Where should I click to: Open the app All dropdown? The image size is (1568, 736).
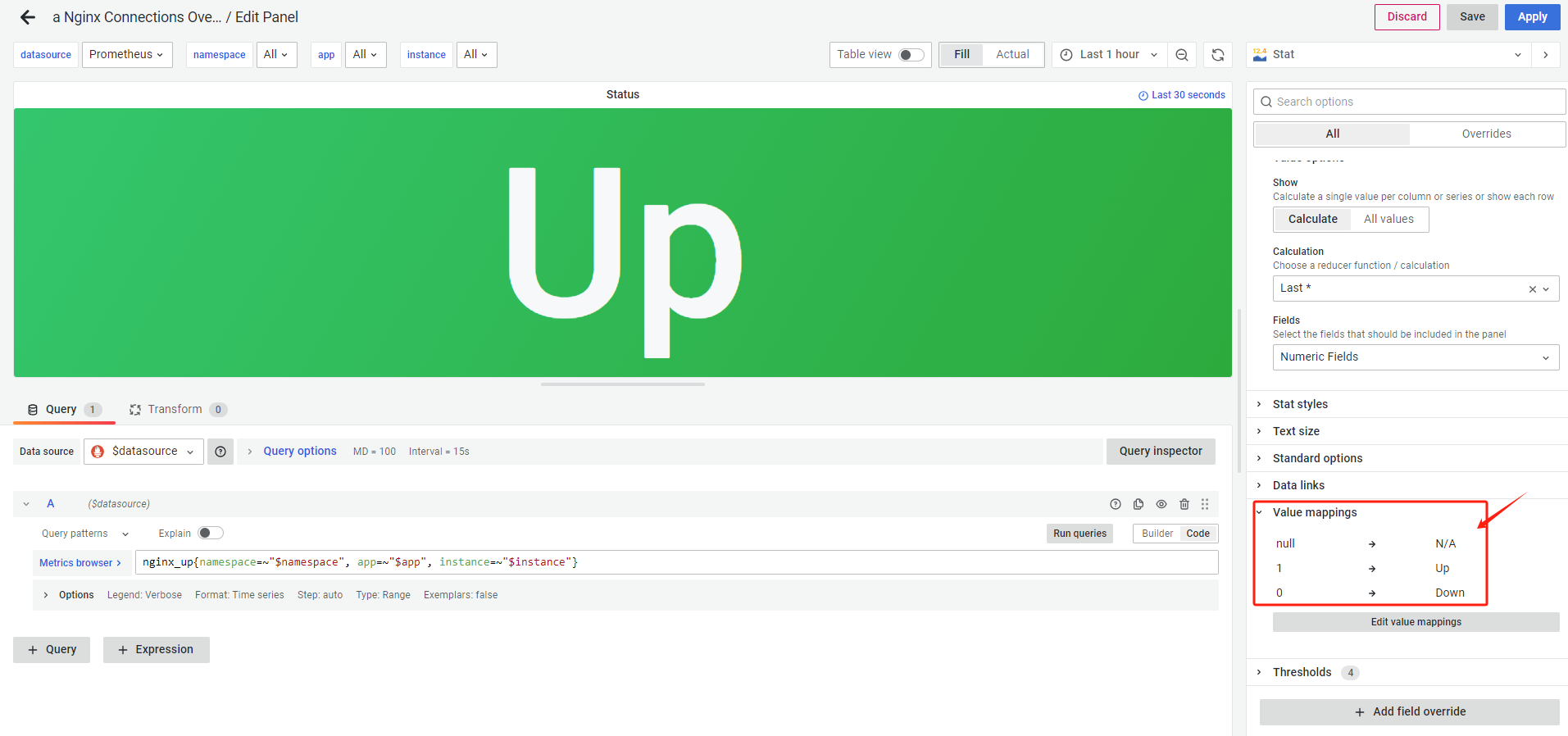(366, 55)
